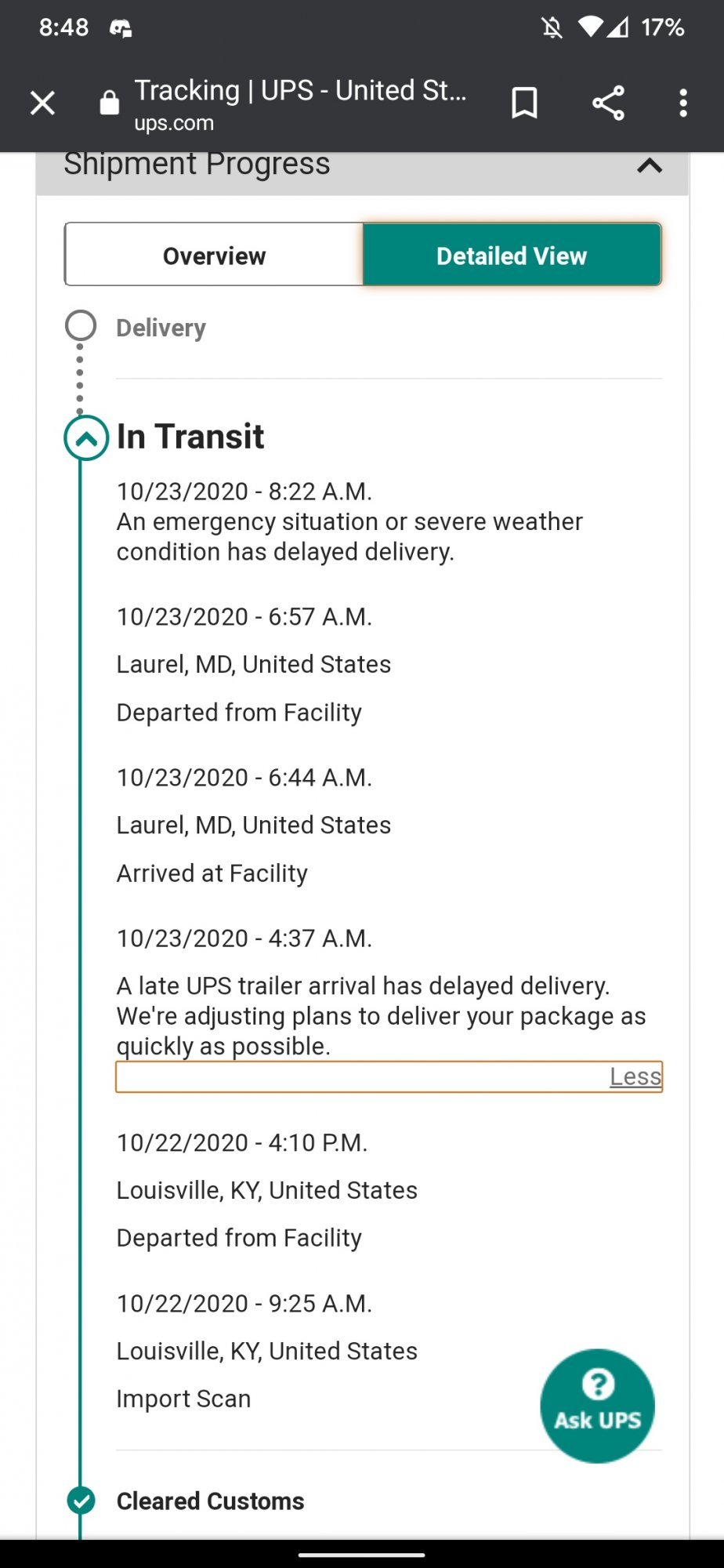Tap the Tracking UPS page title
Viewport: 724px width, 1568px height.
(x=300, y=91)
